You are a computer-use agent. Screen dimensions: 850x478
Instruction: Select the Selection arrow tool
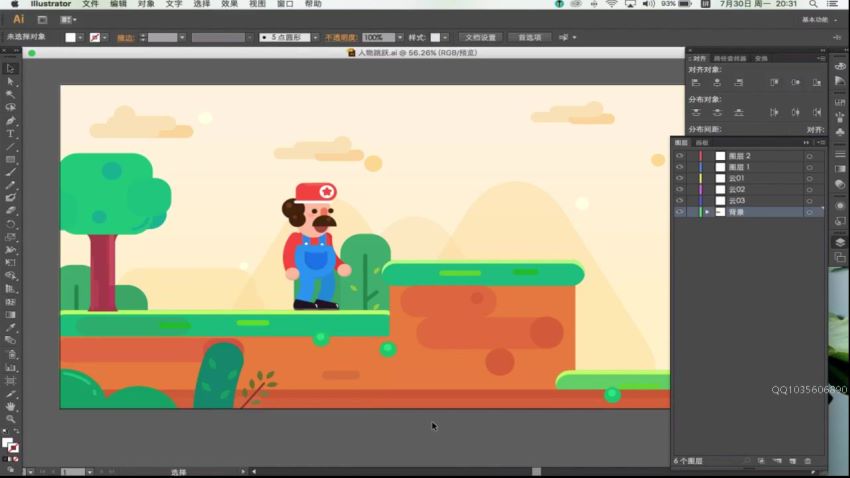coord(11,68)
